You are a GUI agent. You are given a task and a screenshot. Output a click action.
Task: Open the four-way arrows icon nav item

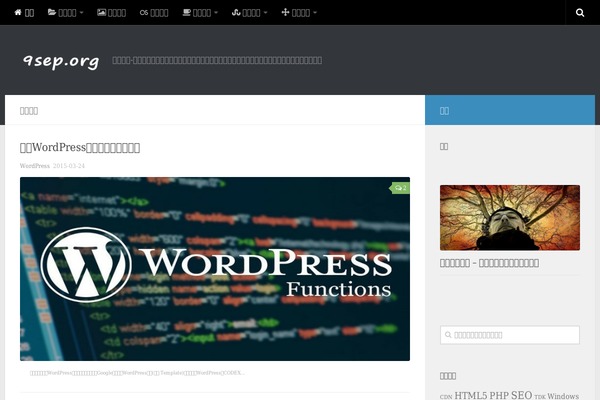pyautogui.click(x=299, y=13)
